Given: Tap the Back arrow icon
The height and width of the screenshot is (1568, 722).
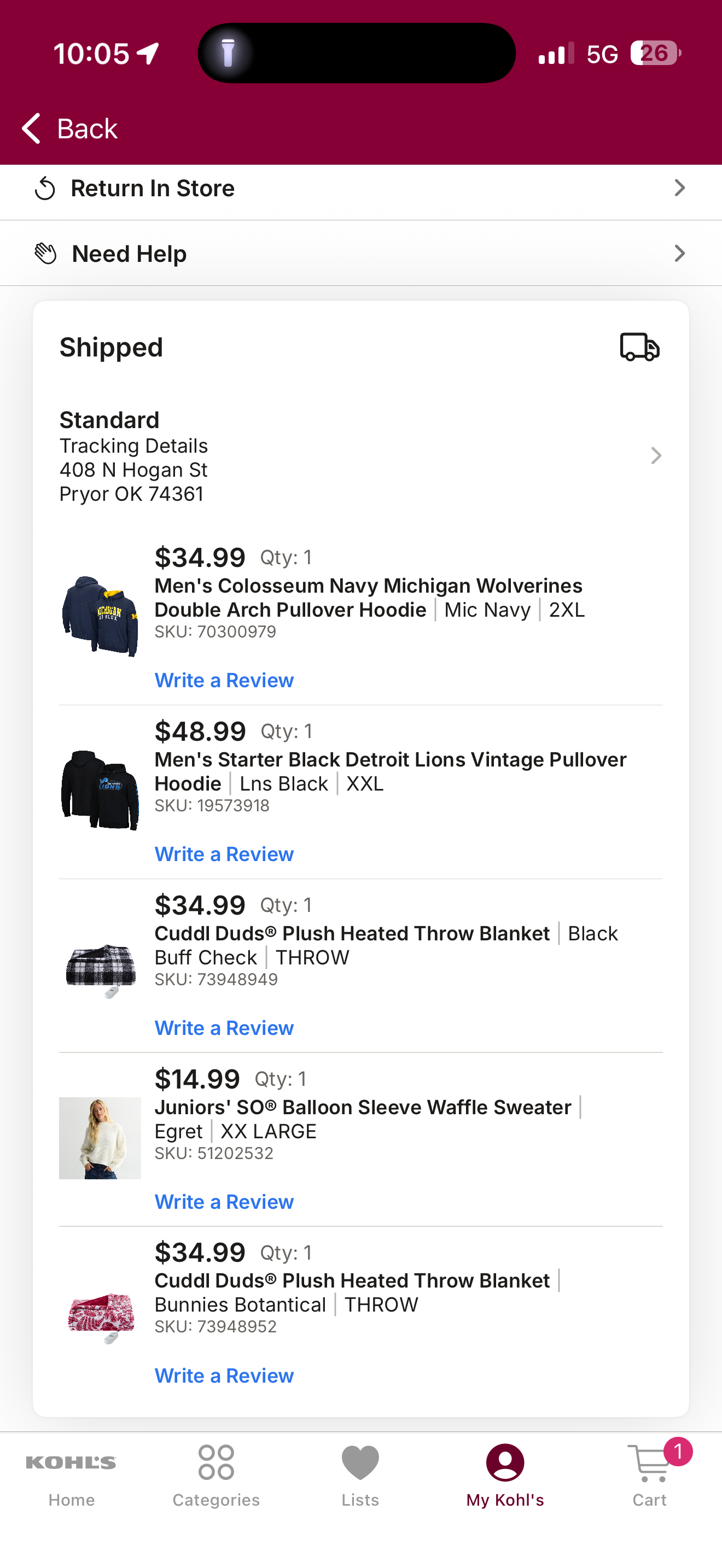Looking at the screenshot, I should pyautogui.click(x=31, y=128).
